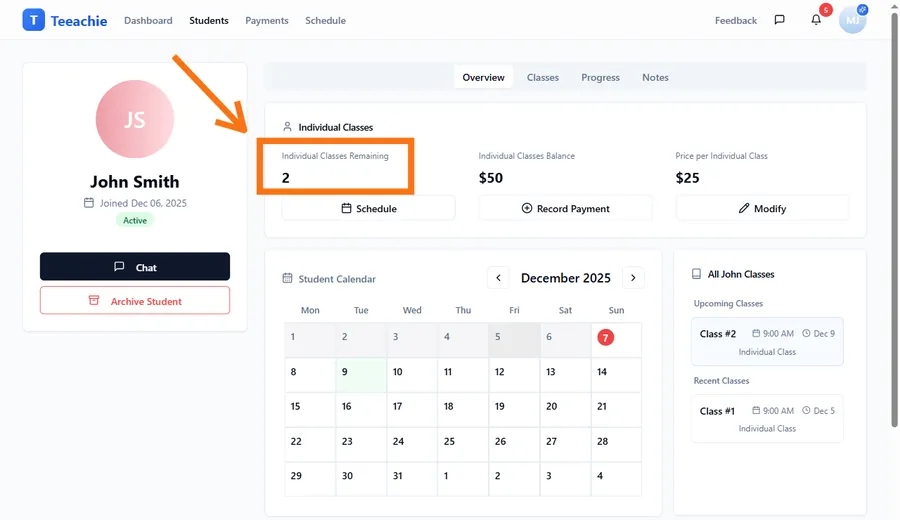Image resolution: width=900 pixels, height=520 pixels.
Task: Open the Class #2 upcoming class card
Action: [767, 342]
